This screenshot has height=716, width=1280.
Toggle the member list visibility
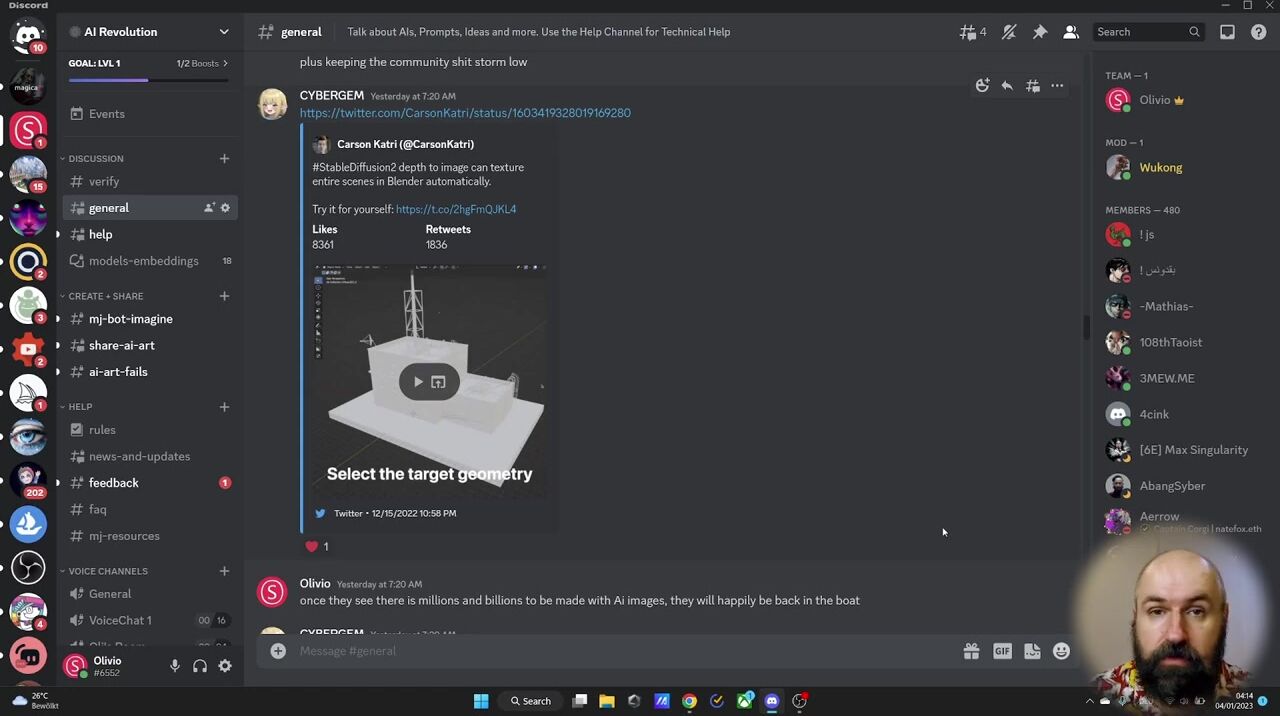[x=1070, y=32]
